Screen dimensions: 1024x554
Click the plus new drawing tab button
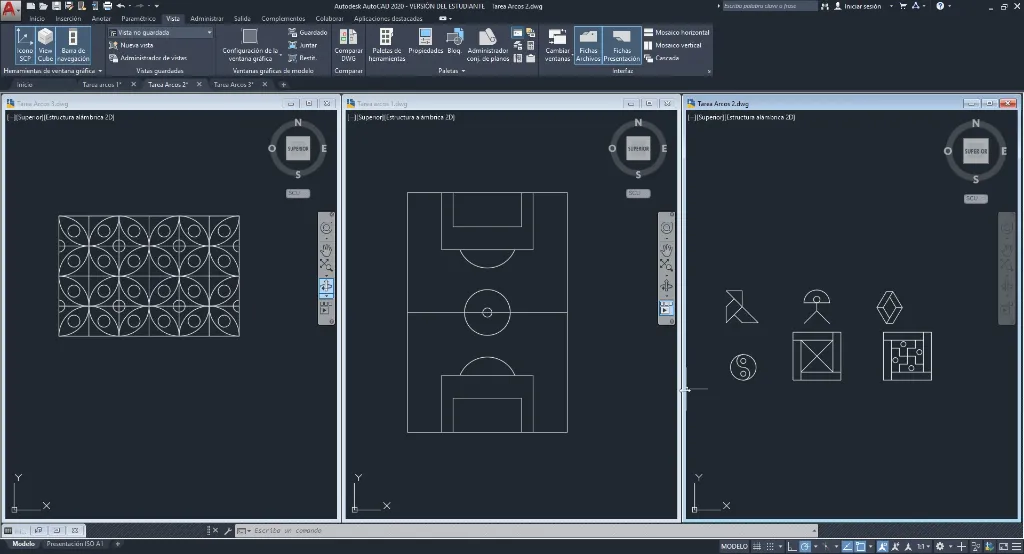point(283,84)
